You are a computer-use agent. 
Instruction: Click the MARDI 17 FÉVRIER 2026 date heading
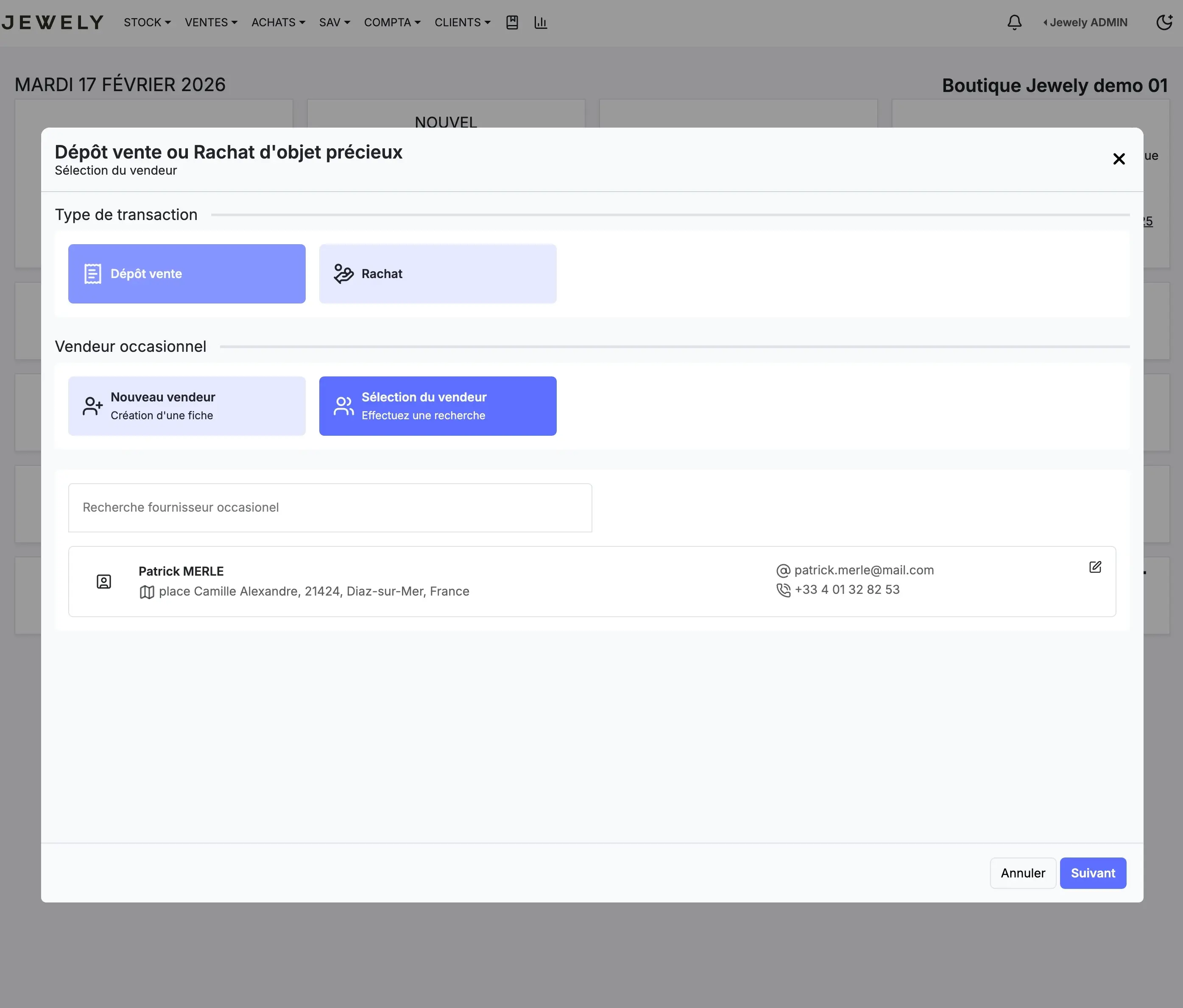point(120,84)
